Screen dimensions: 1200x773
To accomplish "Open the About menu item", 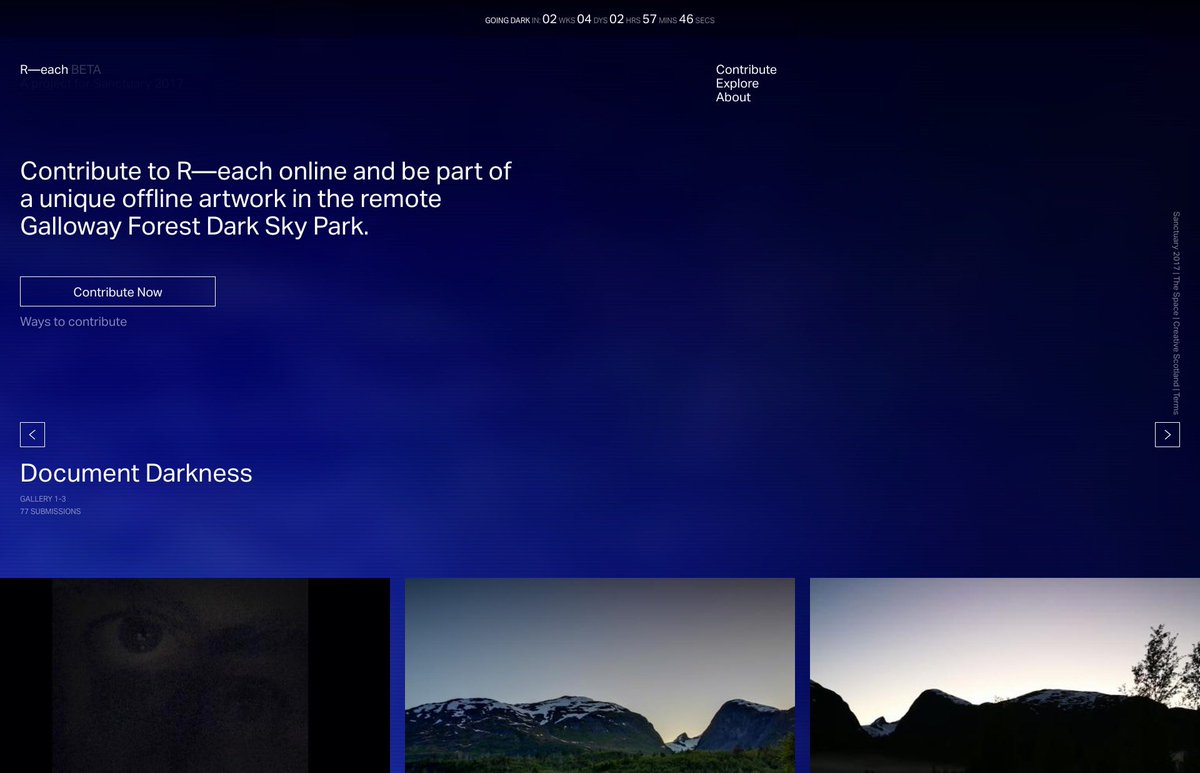I will tap(733, 97).
